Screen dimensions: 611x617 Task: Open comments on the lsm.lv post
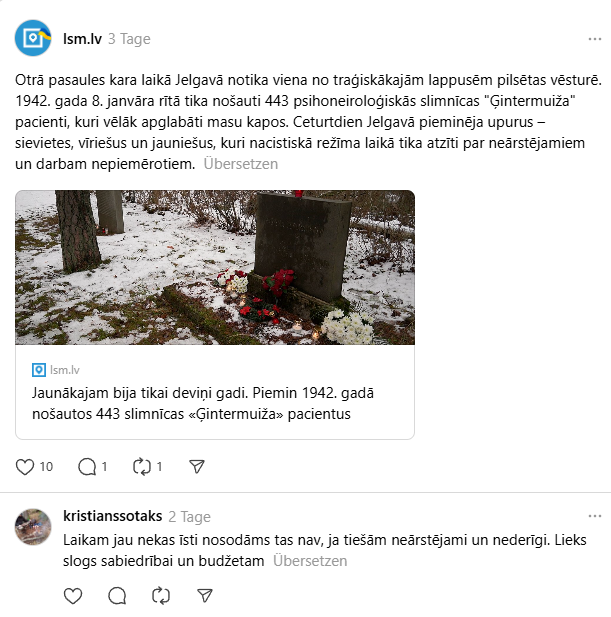[87, 467]
